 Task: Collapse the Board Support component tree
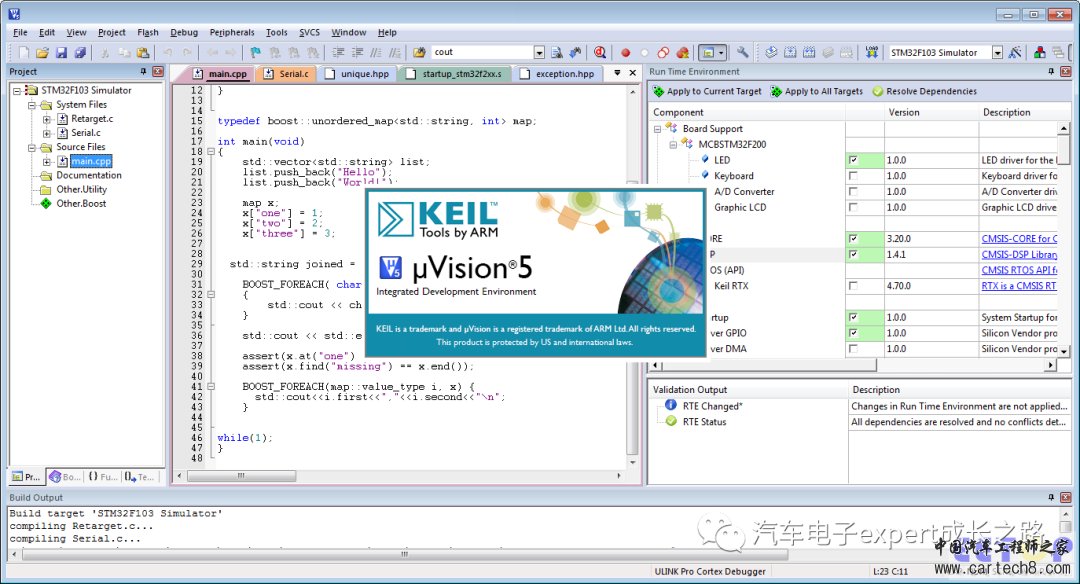tap(658, 129)
